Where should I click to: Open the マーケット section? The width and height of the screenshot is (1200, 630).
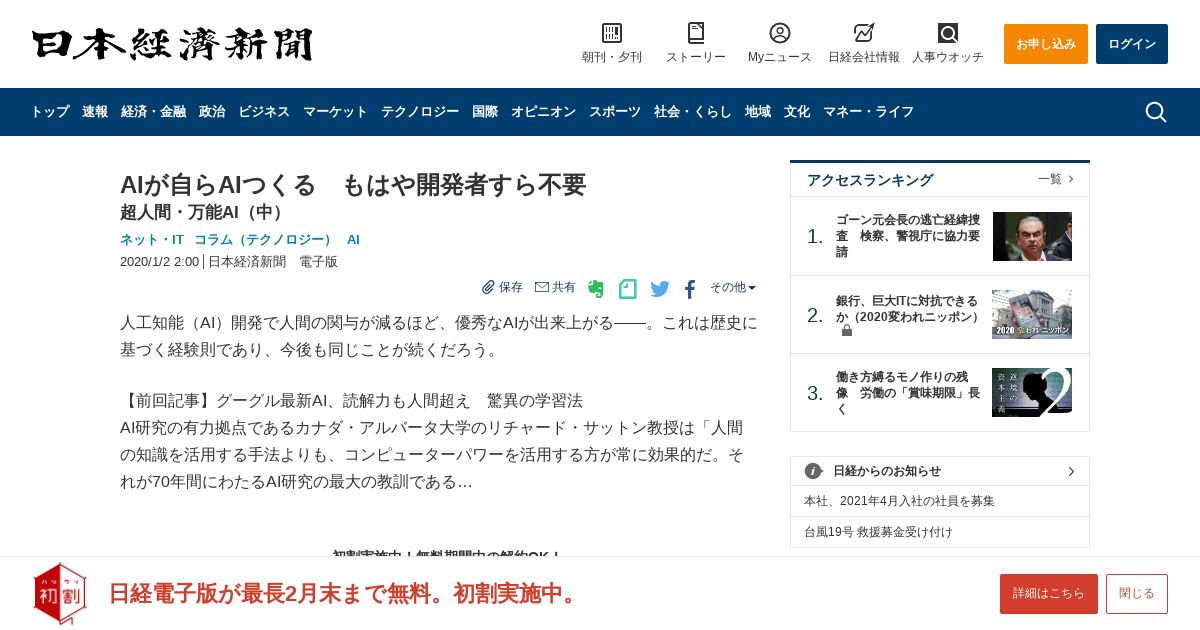pyautogui.click(x=335, y=112)
